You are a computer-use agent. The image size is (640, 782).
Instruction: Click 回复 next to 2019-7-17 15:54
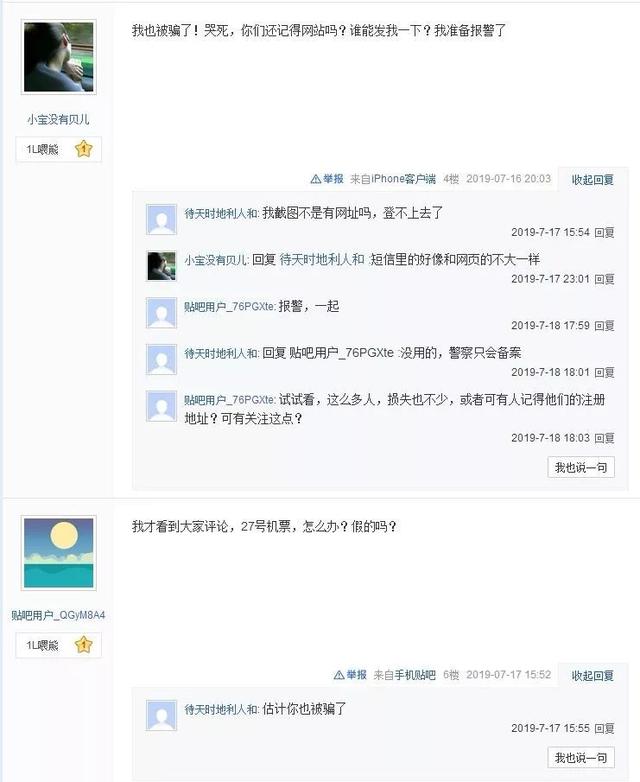click(604, 232)
